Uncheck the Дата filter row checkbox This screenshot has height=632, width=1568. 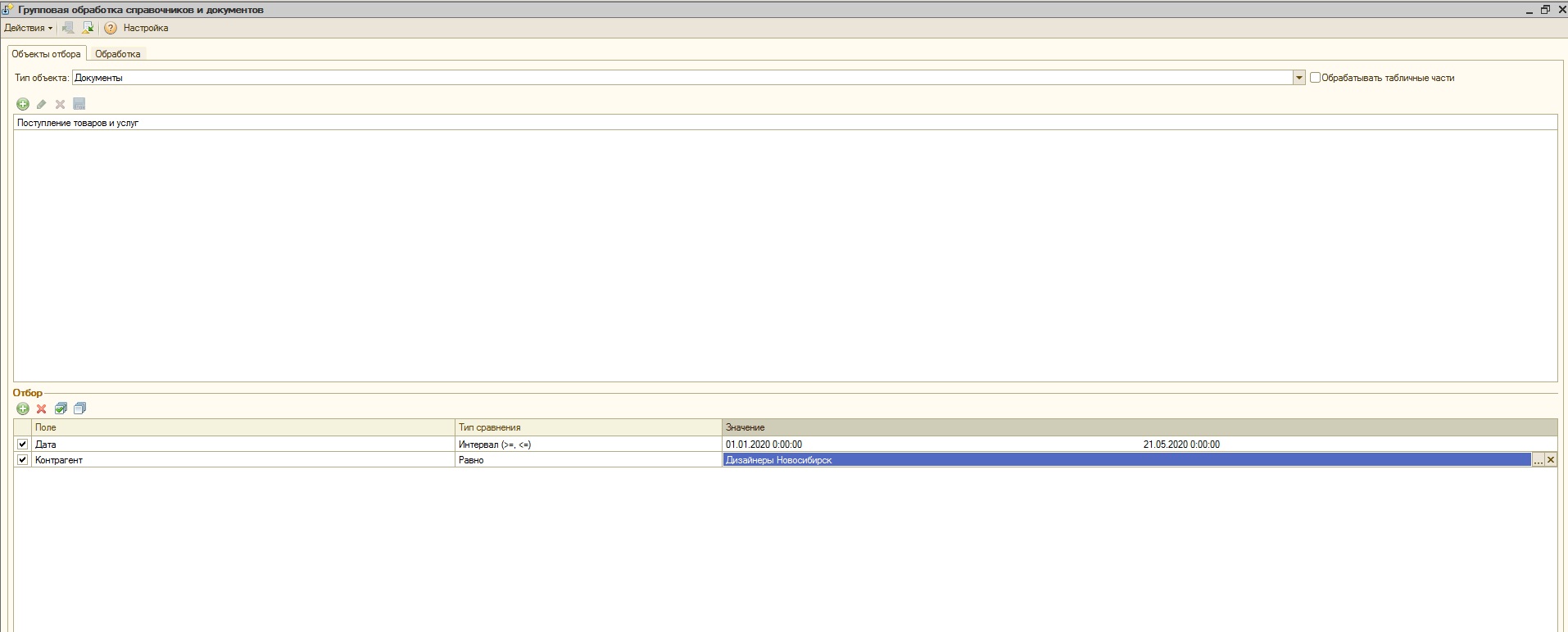(23, 444)
